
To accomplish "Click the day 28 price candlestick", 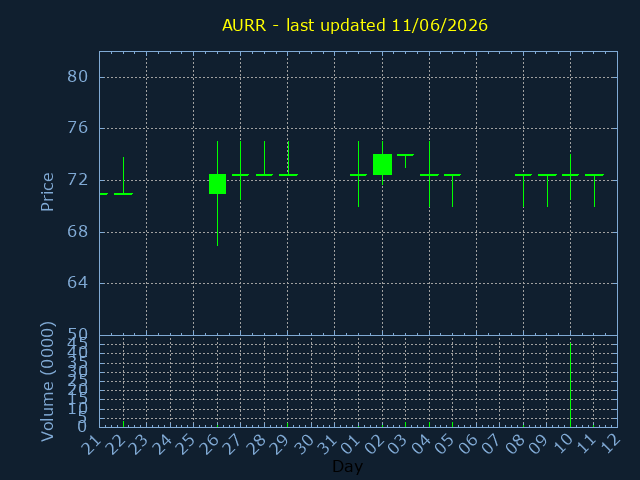I will (264, 159).
